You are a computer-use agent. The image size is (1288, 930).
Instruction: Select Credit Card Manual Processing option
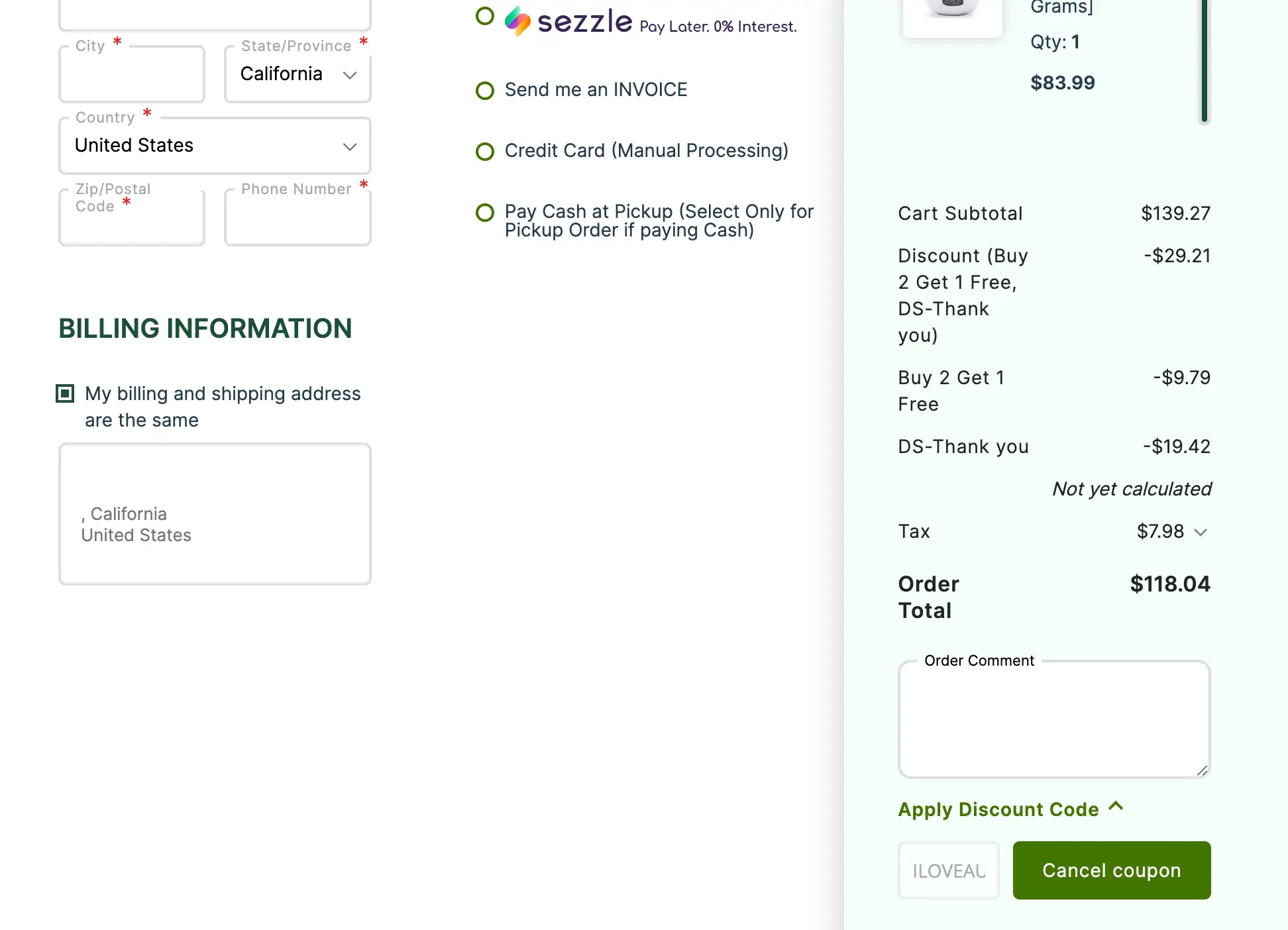click(485, 152)
